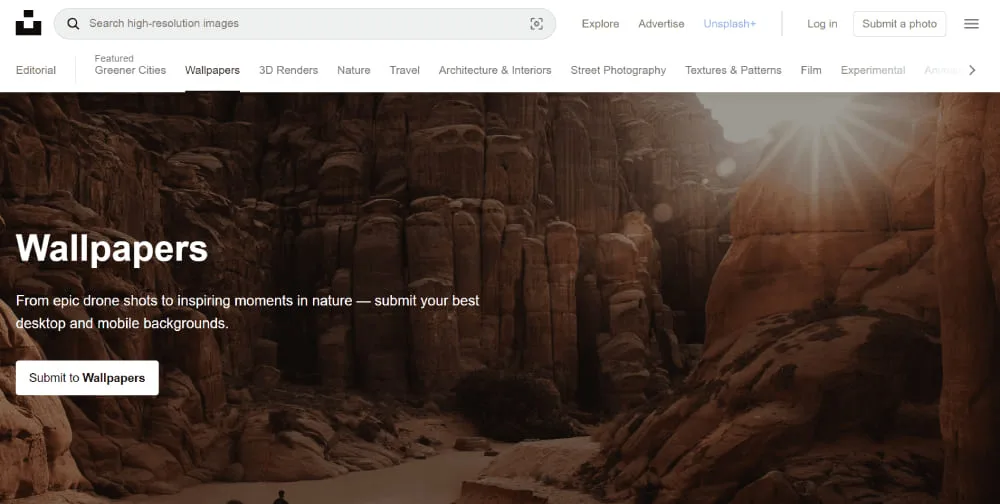This screenshot has width=1000, height=504.
Task: Click the magnifying glass search icon
Action: (73, 24)
